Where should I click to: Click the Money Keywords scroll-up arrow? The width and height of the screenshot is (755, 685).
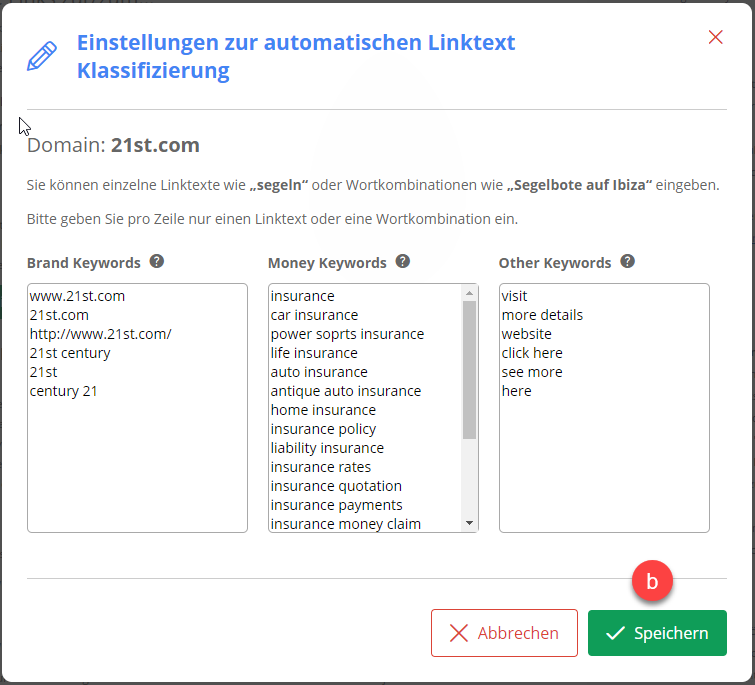(x=469, y=293)
